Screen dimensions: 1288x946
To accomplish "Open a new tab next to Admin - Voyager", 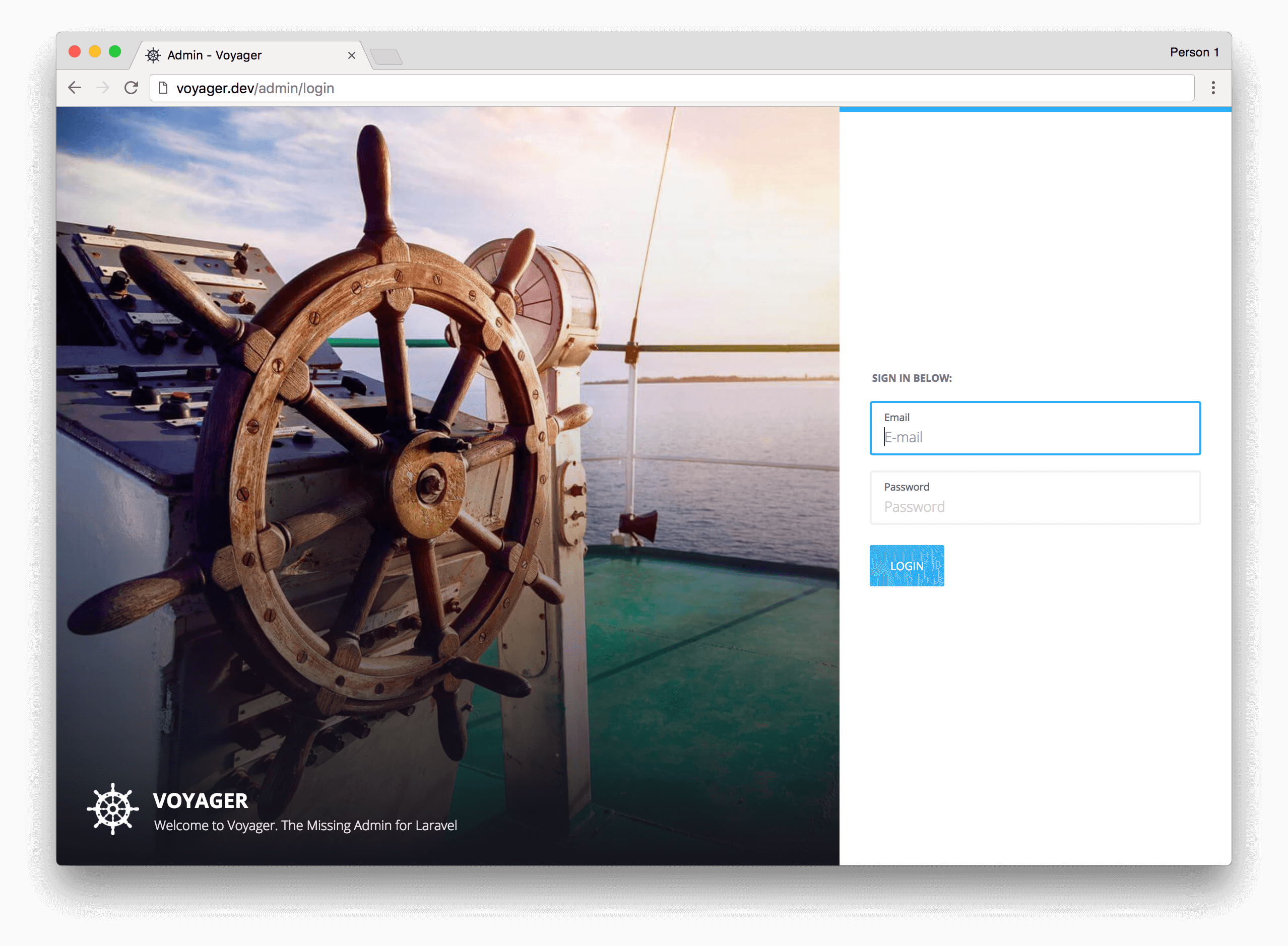I will coord(386,57).
